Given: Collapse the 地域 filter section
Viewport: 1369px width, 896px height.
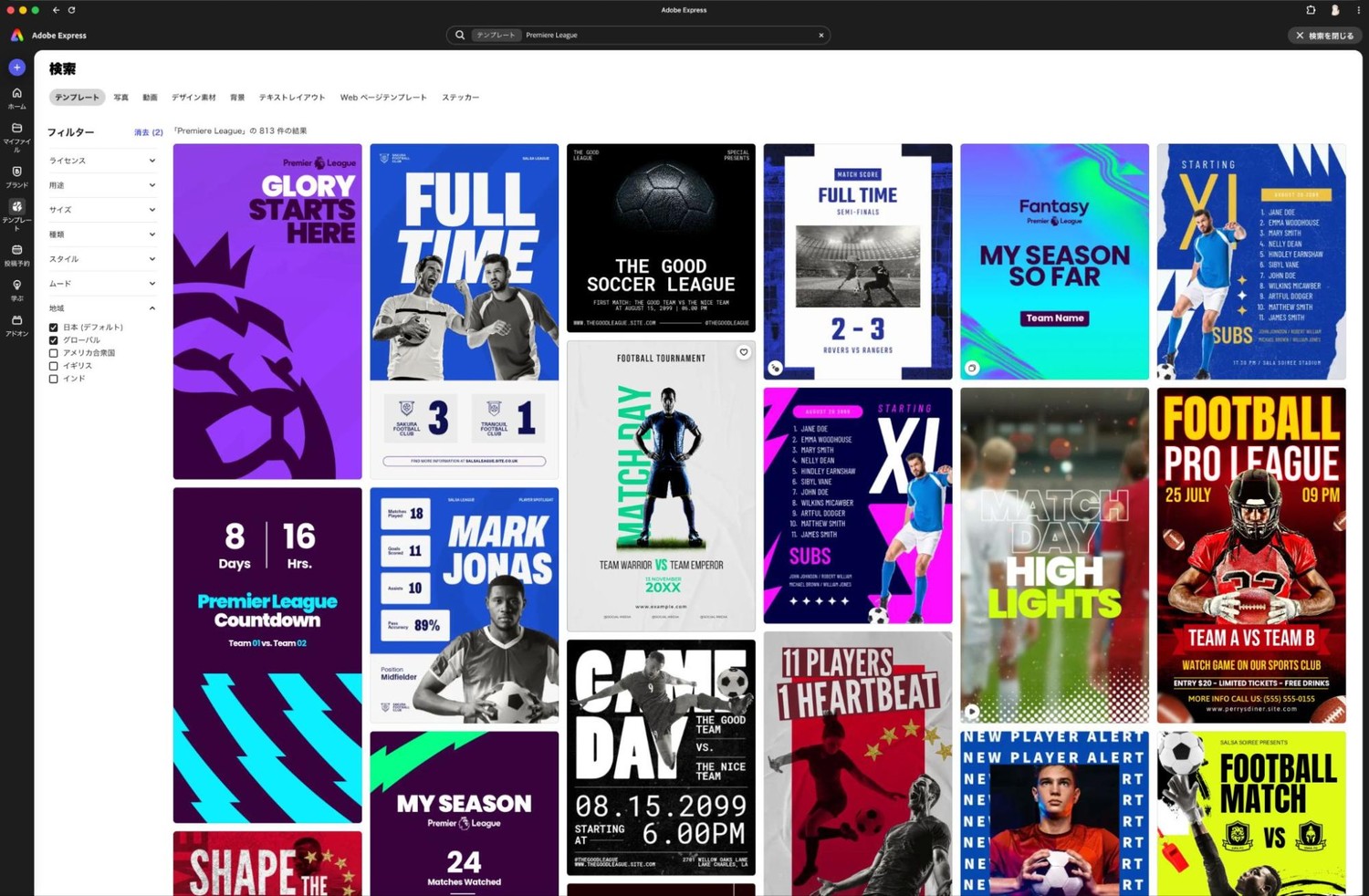Looking at the screenshot, I should pos(152,308).
